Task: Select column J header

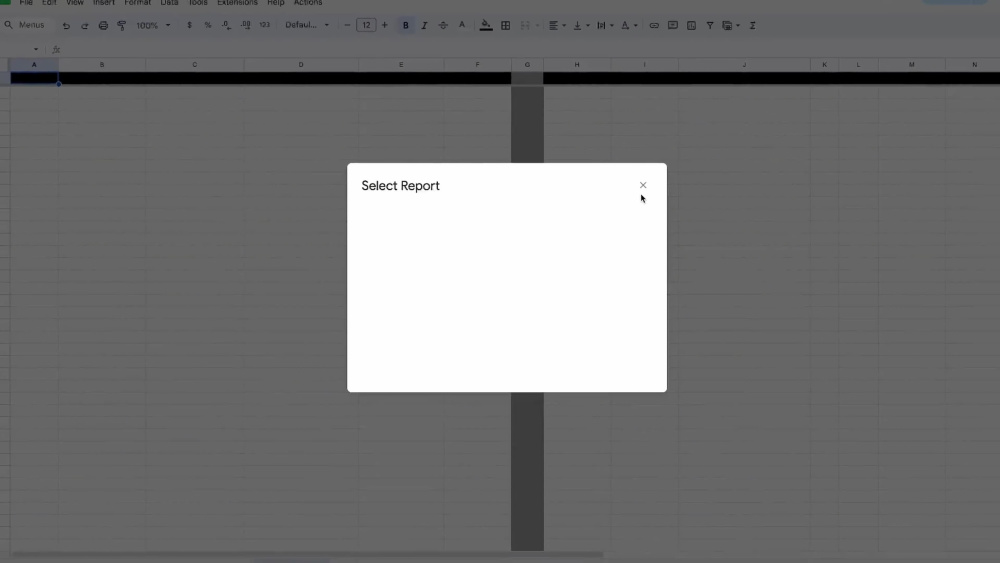Action: (744, 64)
